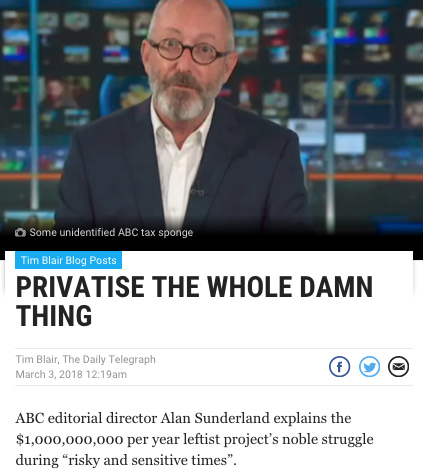Image resolution: width=423 pixels, height=475 pixels.
Task: Tap the name 'Alan Sunderland' in the article
Action: 215,418
